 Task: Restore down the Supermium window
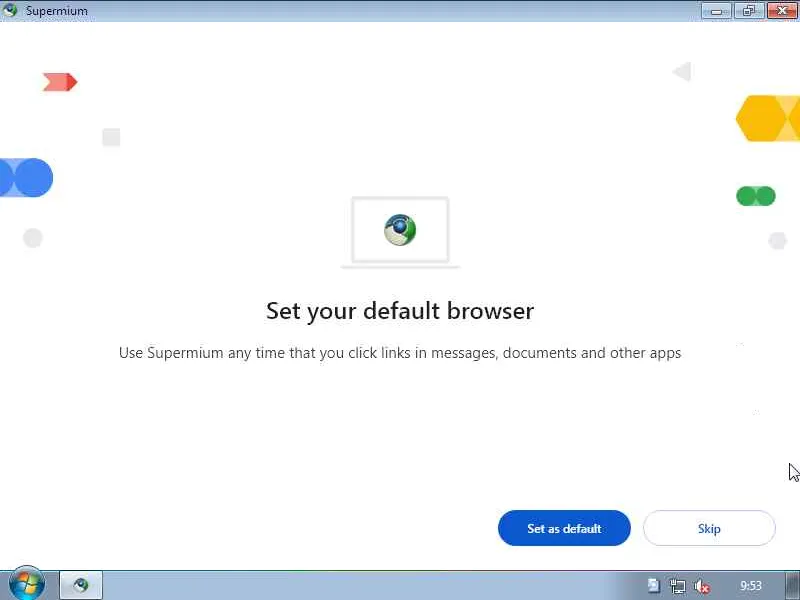point(749,11)
